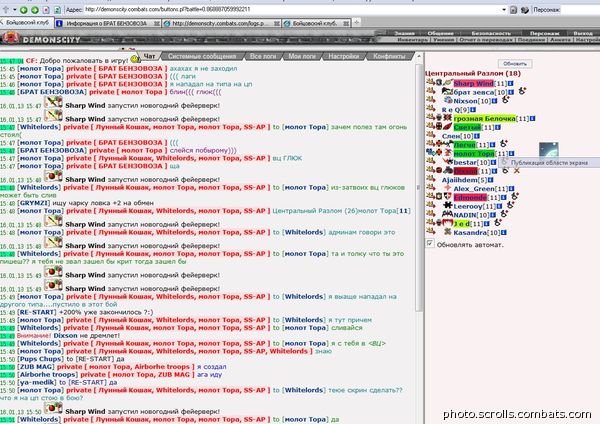Open new browser tab button
Viewport: 600px width, 424px height.
356,23
